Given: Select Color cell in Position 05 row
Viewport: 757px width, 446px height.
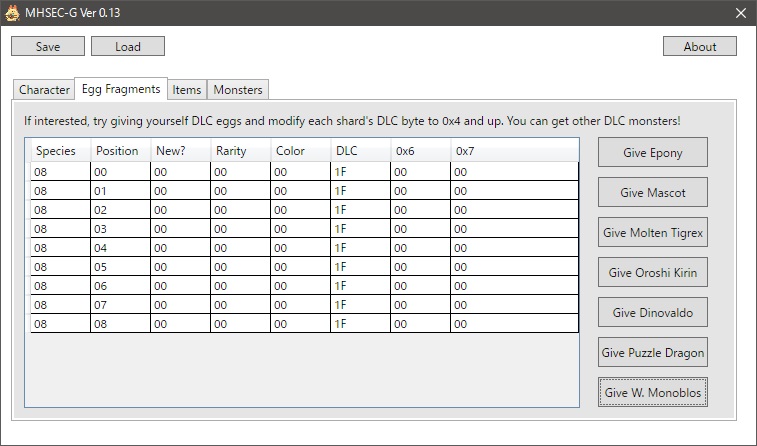Looking at the screenshot, I should tap(300, 267).
